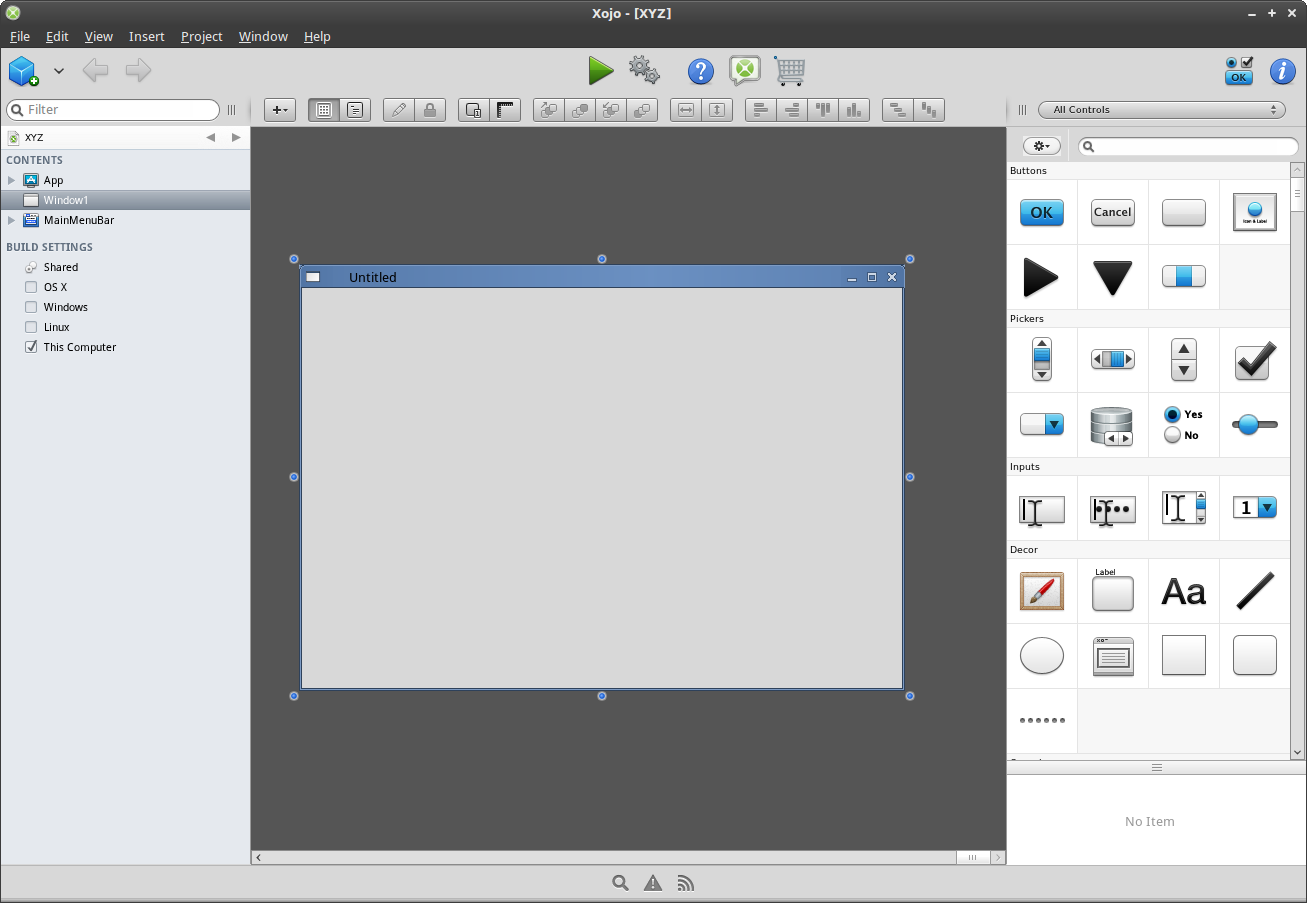Click the OK button control
This screenshot has width=1307, height=903.
1041,212
